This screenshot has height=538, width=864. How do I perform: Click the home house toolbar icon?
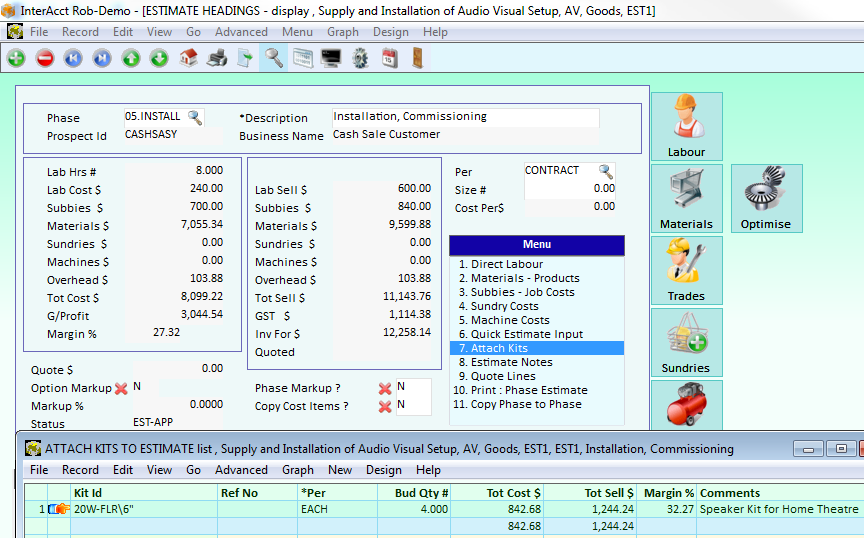[x=188, y=58]
